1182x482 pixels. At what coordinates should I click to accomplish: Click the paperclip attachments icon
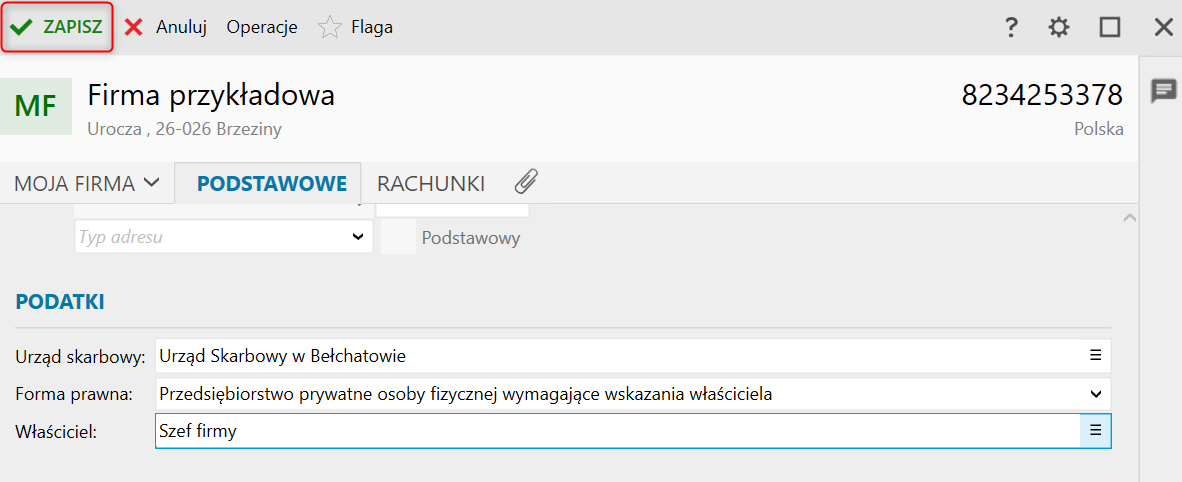point(526,182)
